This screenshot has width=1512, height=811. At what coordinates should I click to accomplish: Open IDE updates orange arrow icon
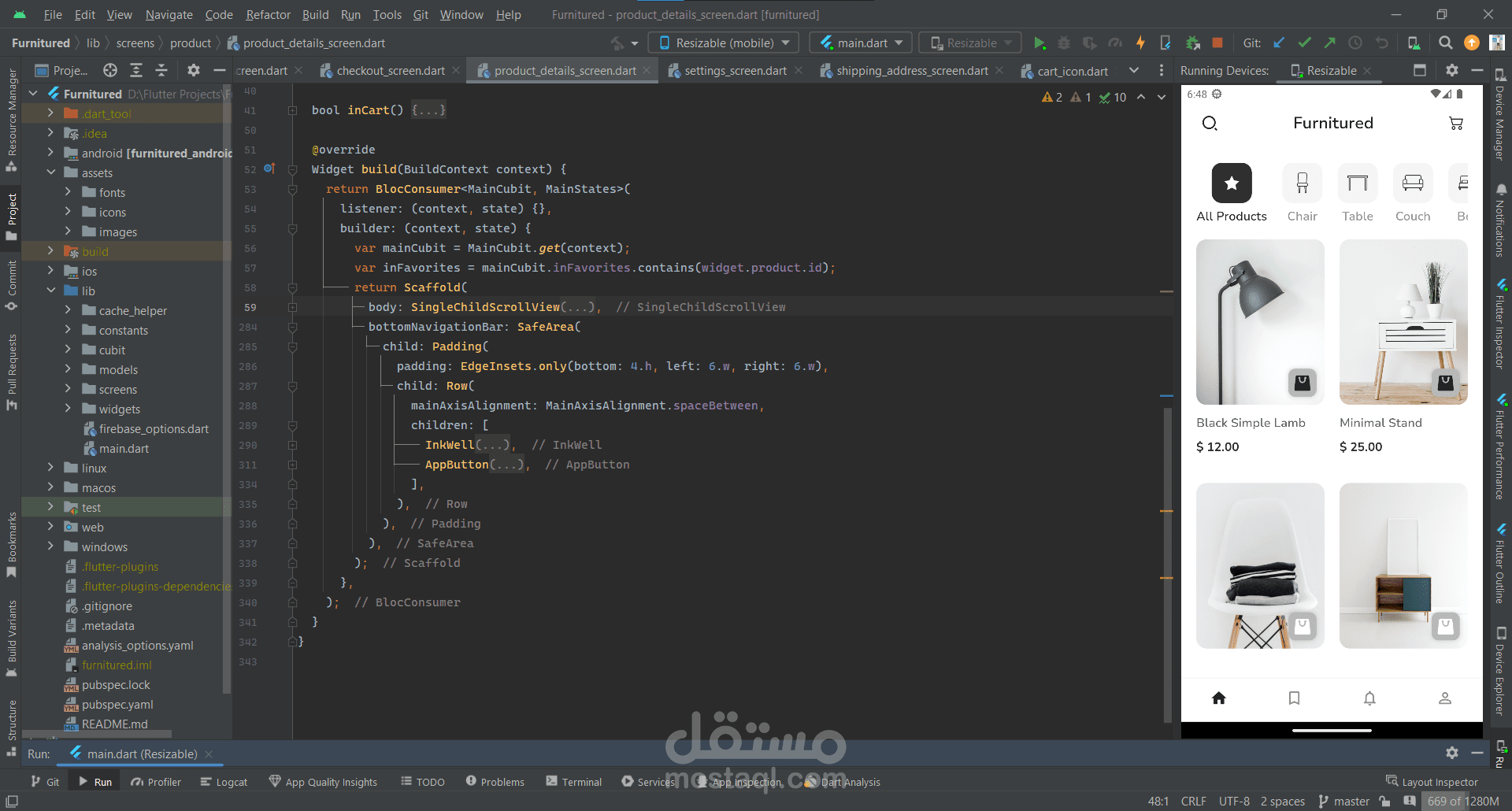(1471, 43)
